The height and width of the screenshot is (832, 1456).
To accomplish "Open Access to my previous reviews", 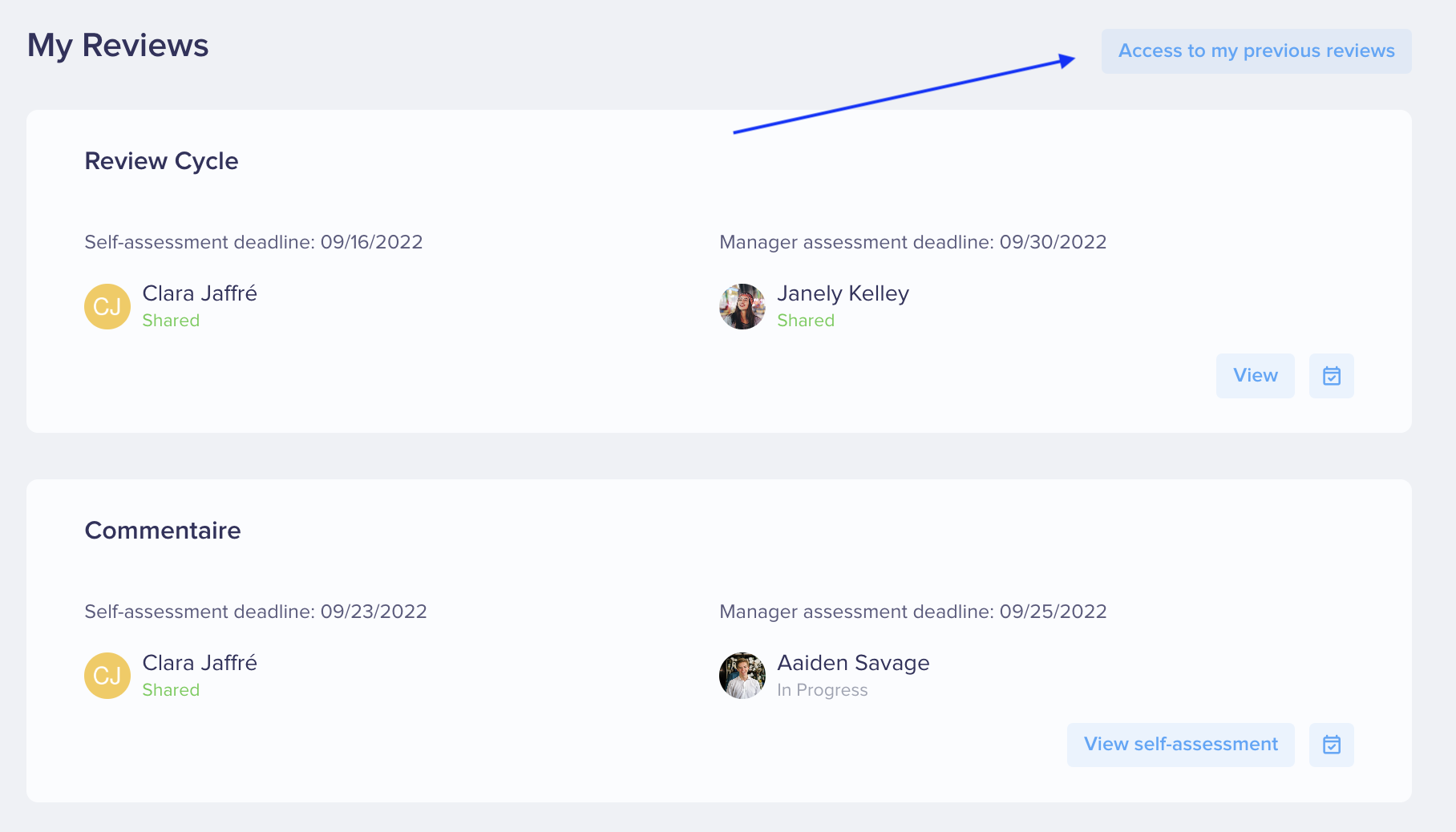I will tap(1256, 51).
